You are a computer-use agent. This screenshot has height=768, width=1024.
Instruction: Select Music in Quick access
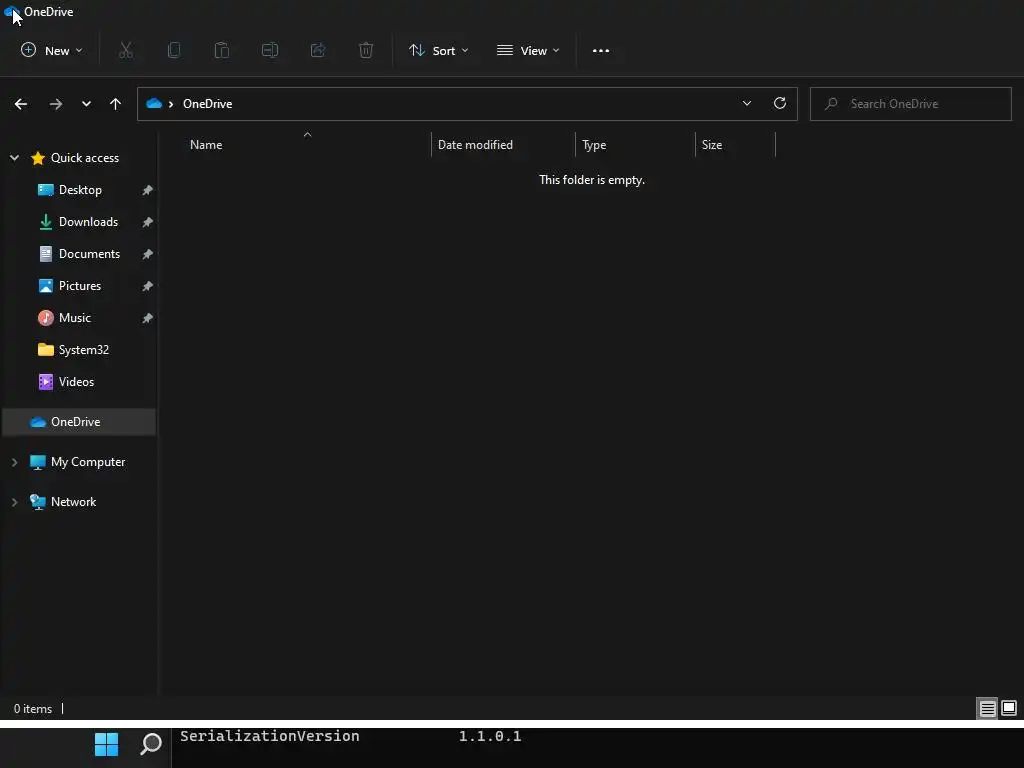(74, 318)
